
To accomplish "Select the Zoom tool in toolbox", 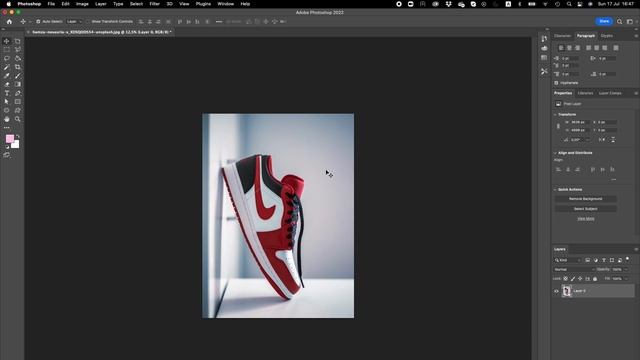I will click(18, 119).
